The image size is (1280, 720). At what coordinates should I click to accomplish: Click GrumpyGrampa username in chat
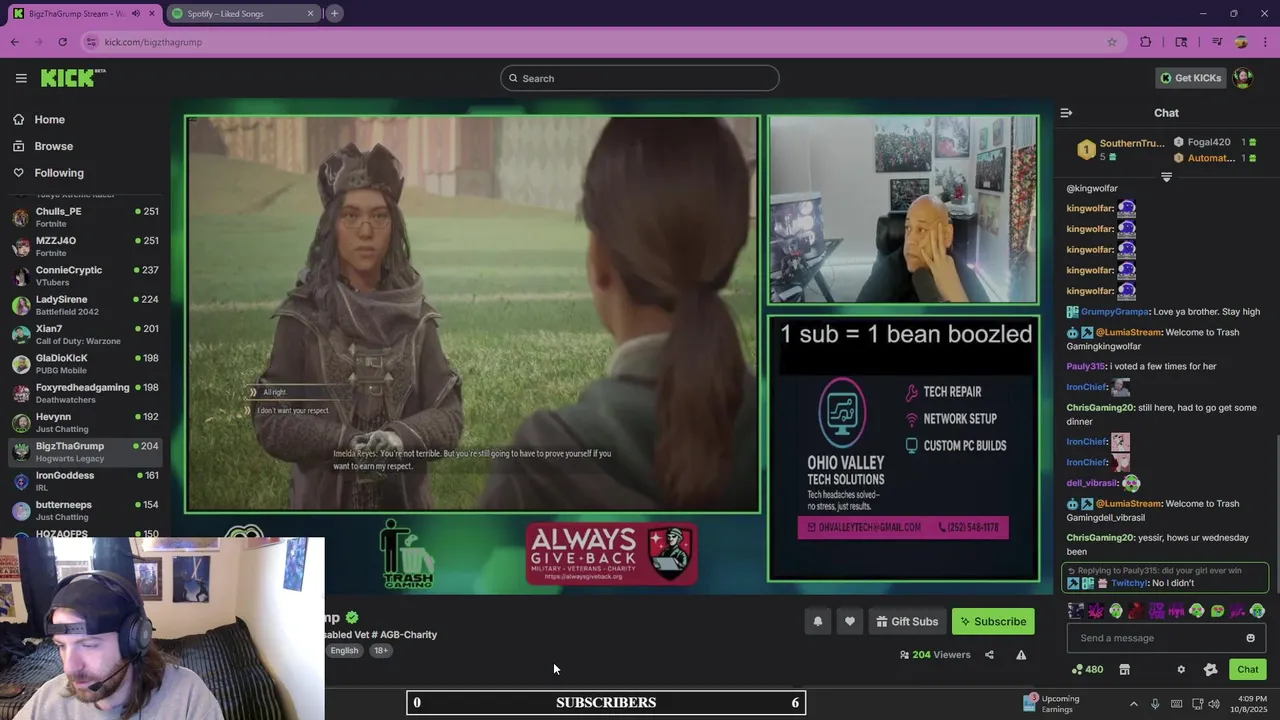[1114, 312]
